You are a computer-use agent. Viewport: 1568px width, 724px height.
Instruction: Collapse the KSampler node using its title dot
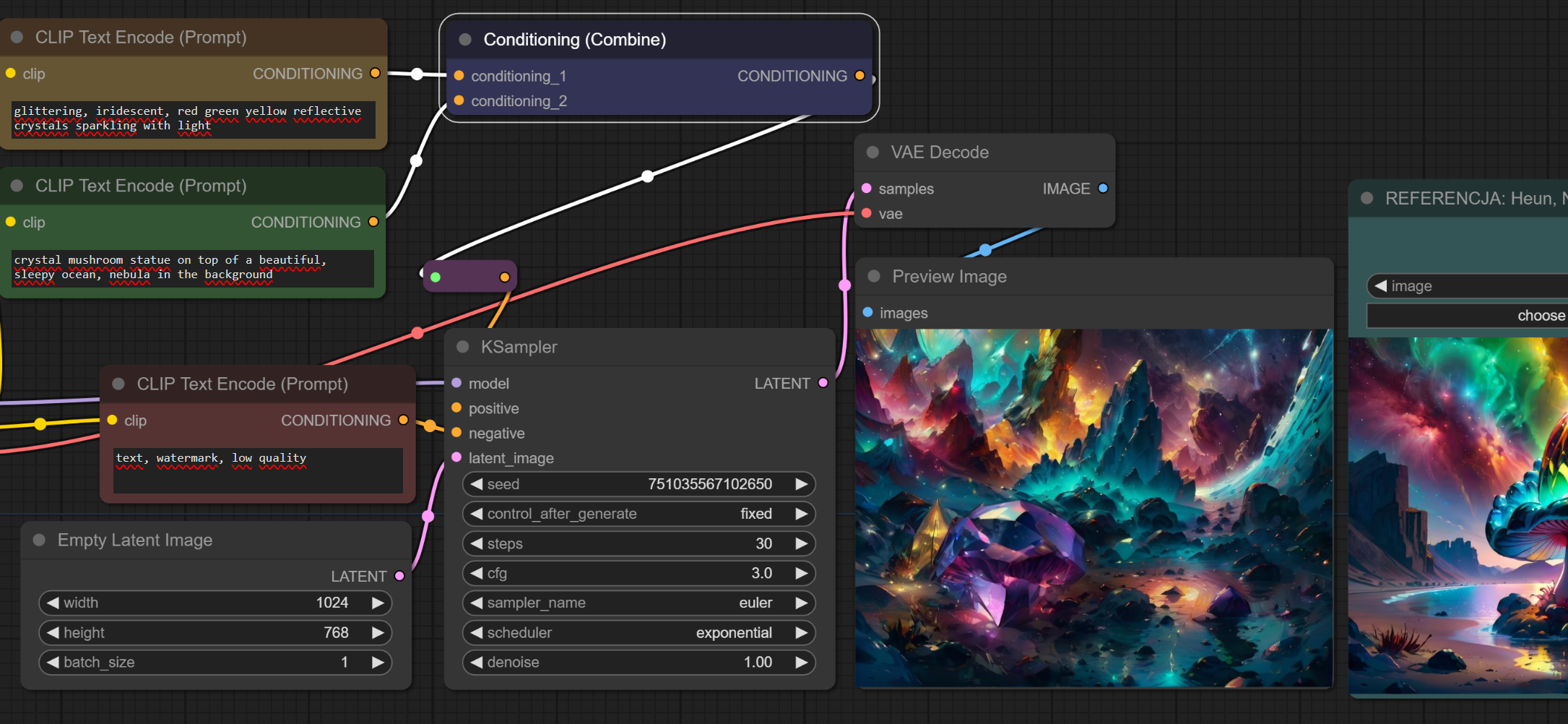pyautogui.click(x=463, y=348)
